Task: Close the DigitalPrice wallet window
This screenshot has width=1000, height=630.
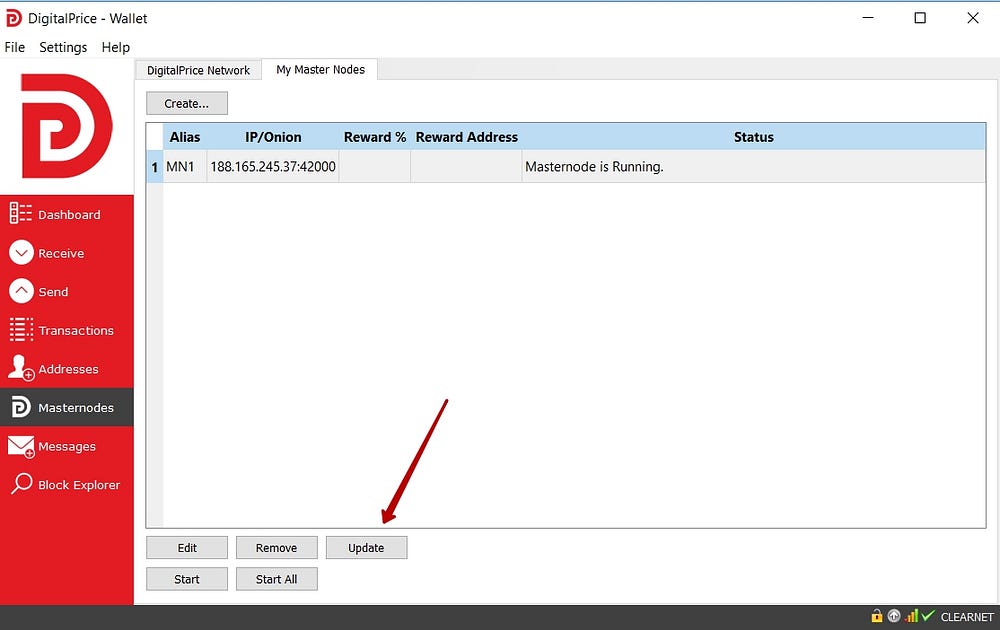Action: point(973,18)
